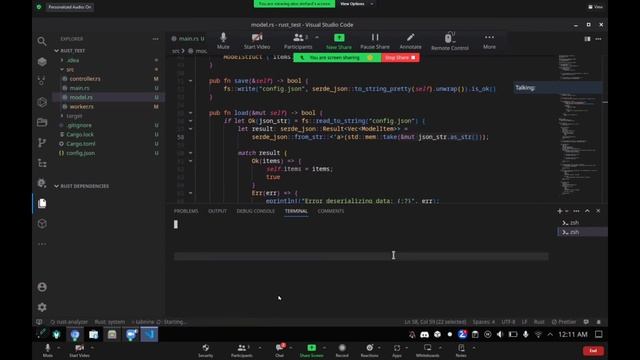Viewport: 640px width, 360px height.
Task: Open Cargo.toml in the explorer
Action: (80, 144)
